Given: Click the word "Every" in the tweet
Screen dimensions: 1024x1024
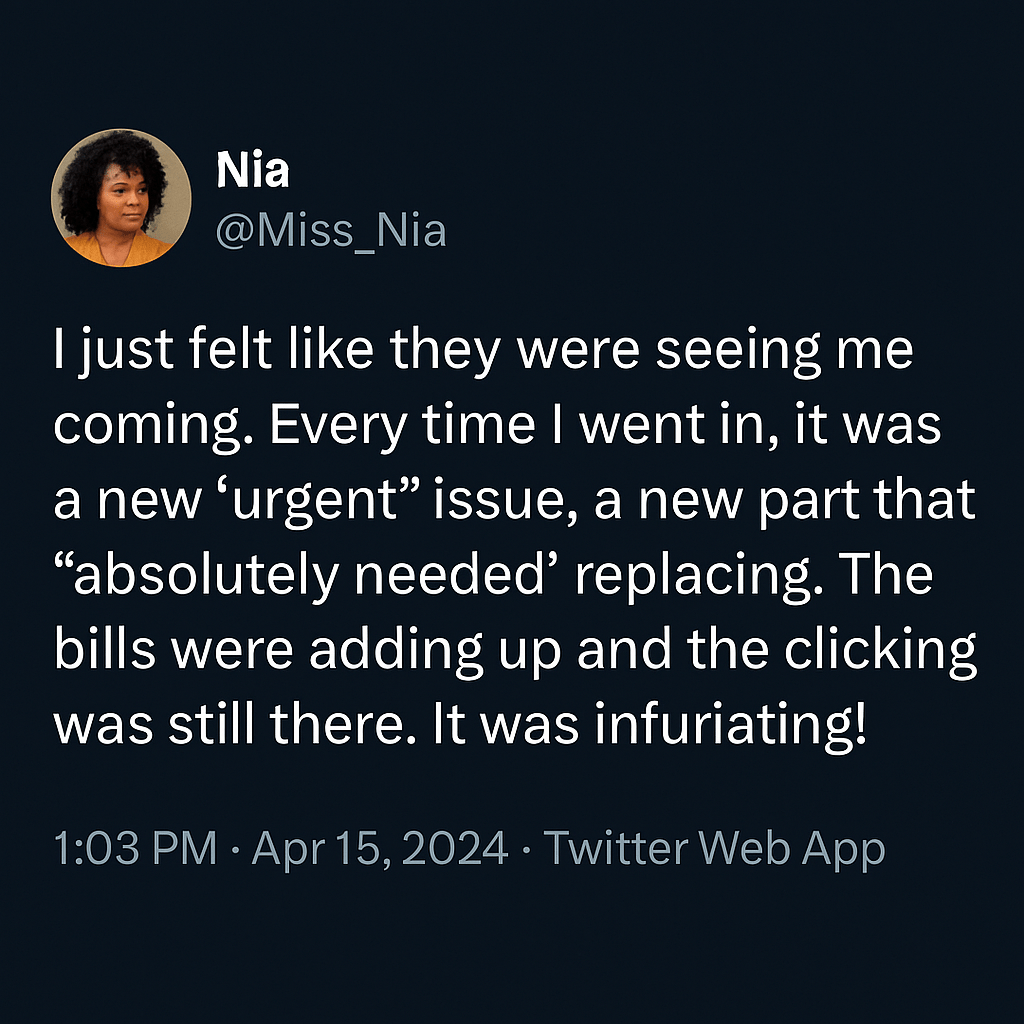Looking at the screenshot, I should click(329, 426).
